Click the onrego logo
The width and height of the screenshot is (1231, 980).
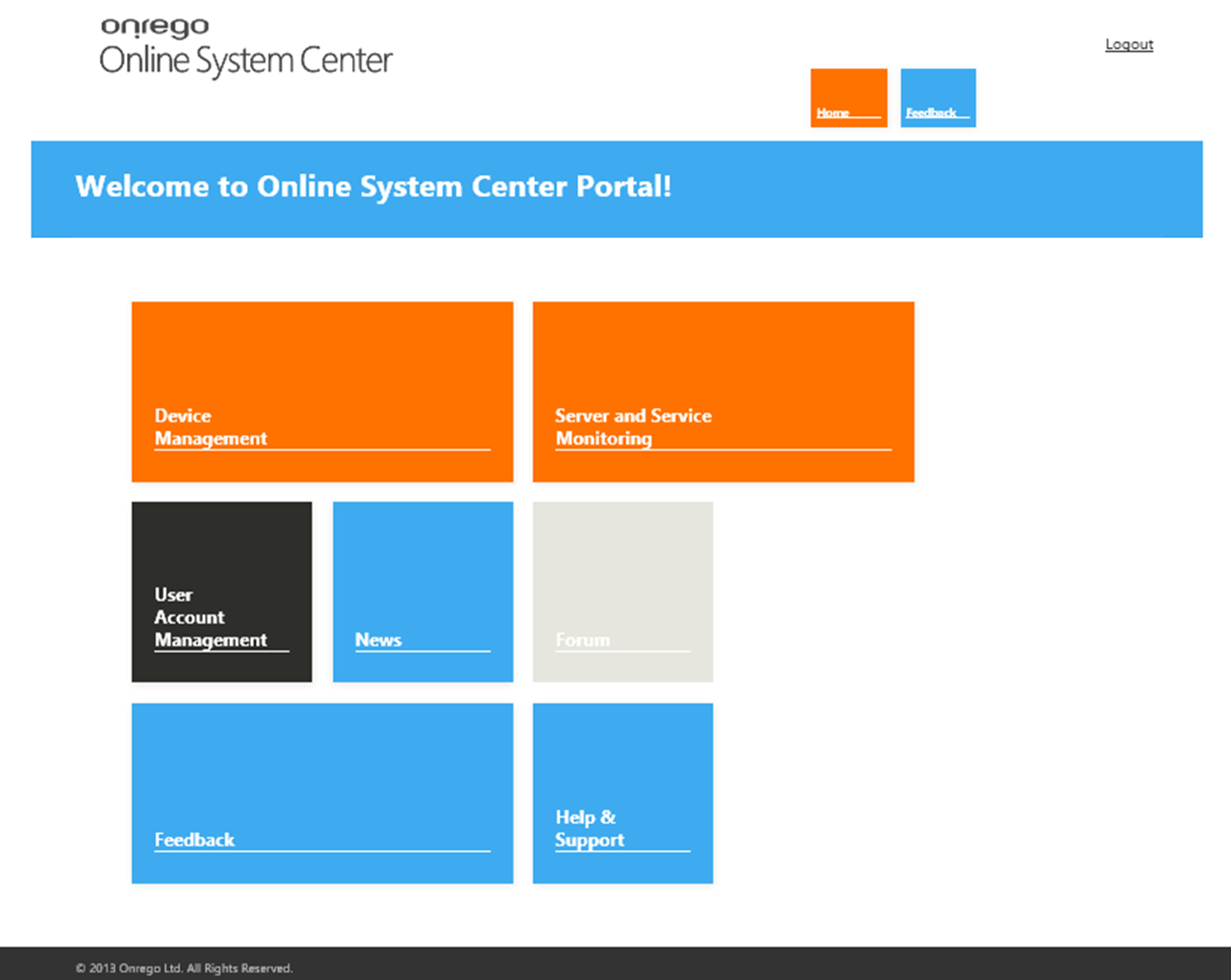(155, 27)
